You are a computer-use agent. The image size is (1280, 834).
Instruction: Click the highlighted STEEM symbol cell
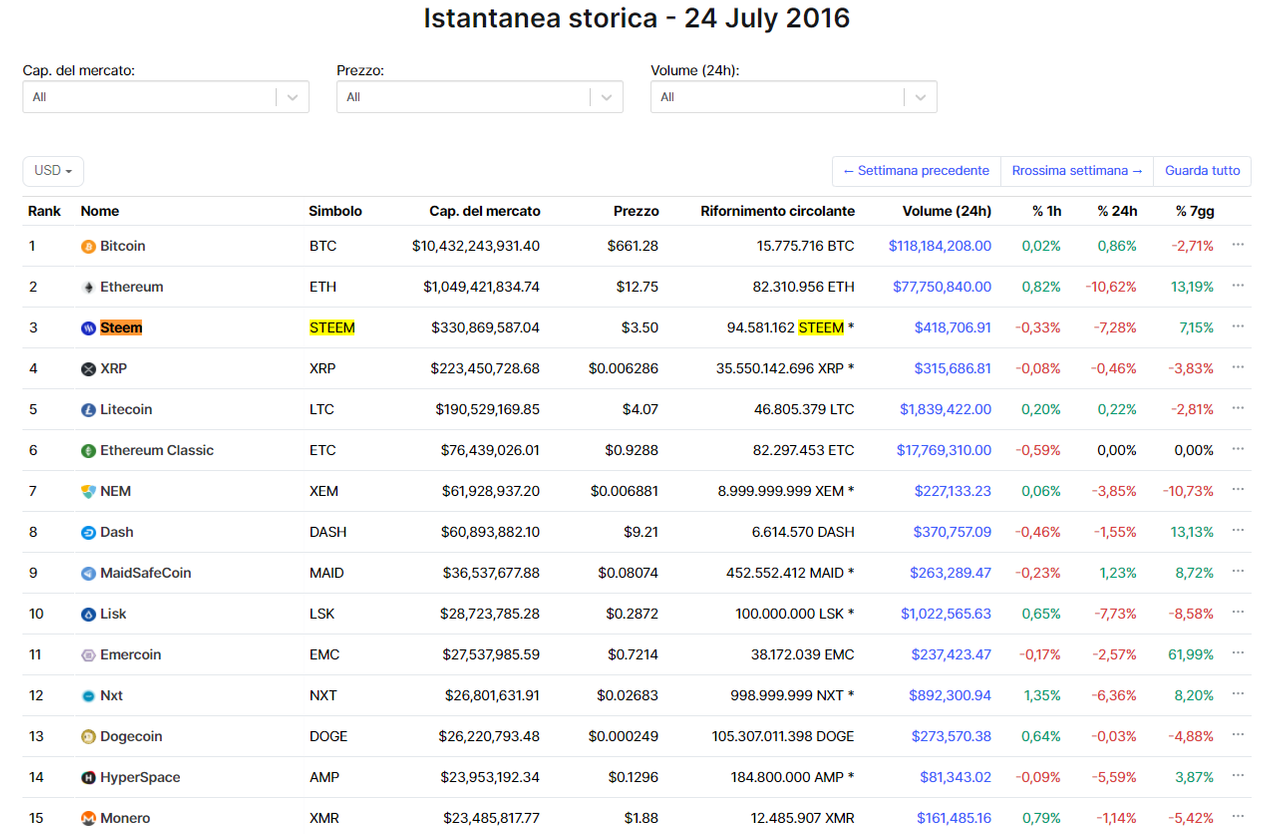tap(332, 328)
